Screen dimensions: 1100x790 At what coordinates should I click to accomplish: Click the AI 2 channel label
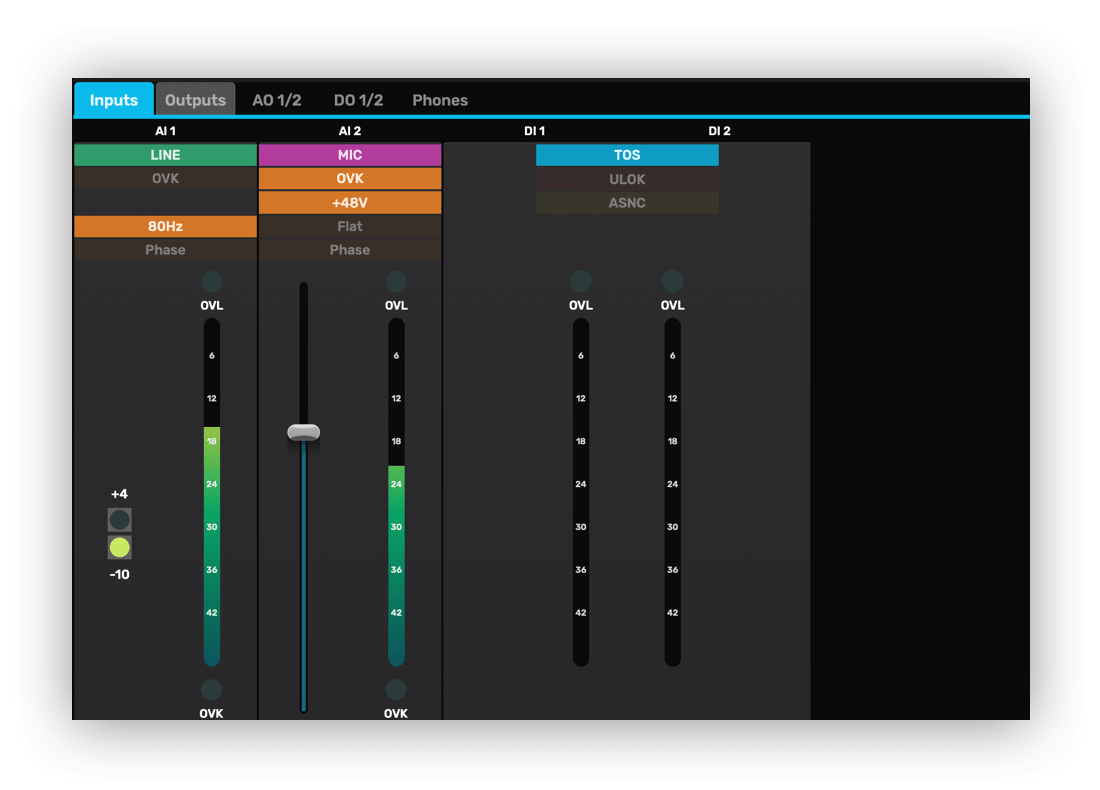(x=350, y=131)
